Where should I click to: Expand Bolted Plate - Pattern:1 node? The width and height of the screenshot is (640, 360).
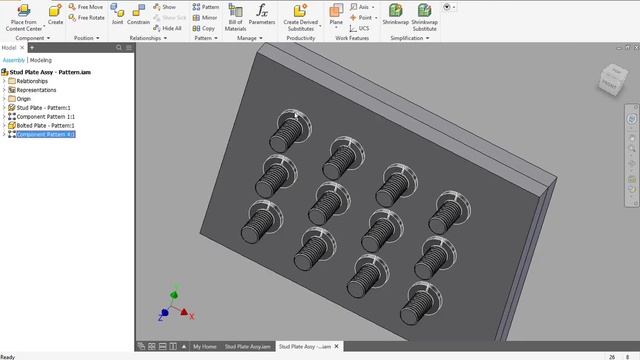tap(4, 125)
